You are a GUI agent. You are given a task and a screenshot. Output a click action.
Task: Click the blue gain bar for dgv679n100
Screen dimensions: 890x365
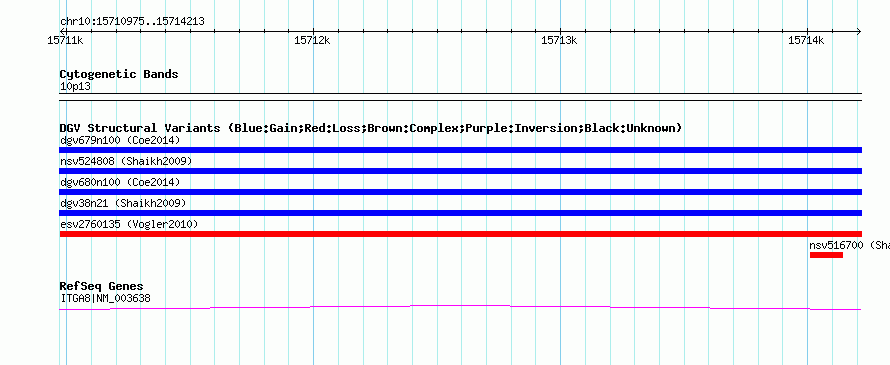pyautogui.click(x=460, y=150)
